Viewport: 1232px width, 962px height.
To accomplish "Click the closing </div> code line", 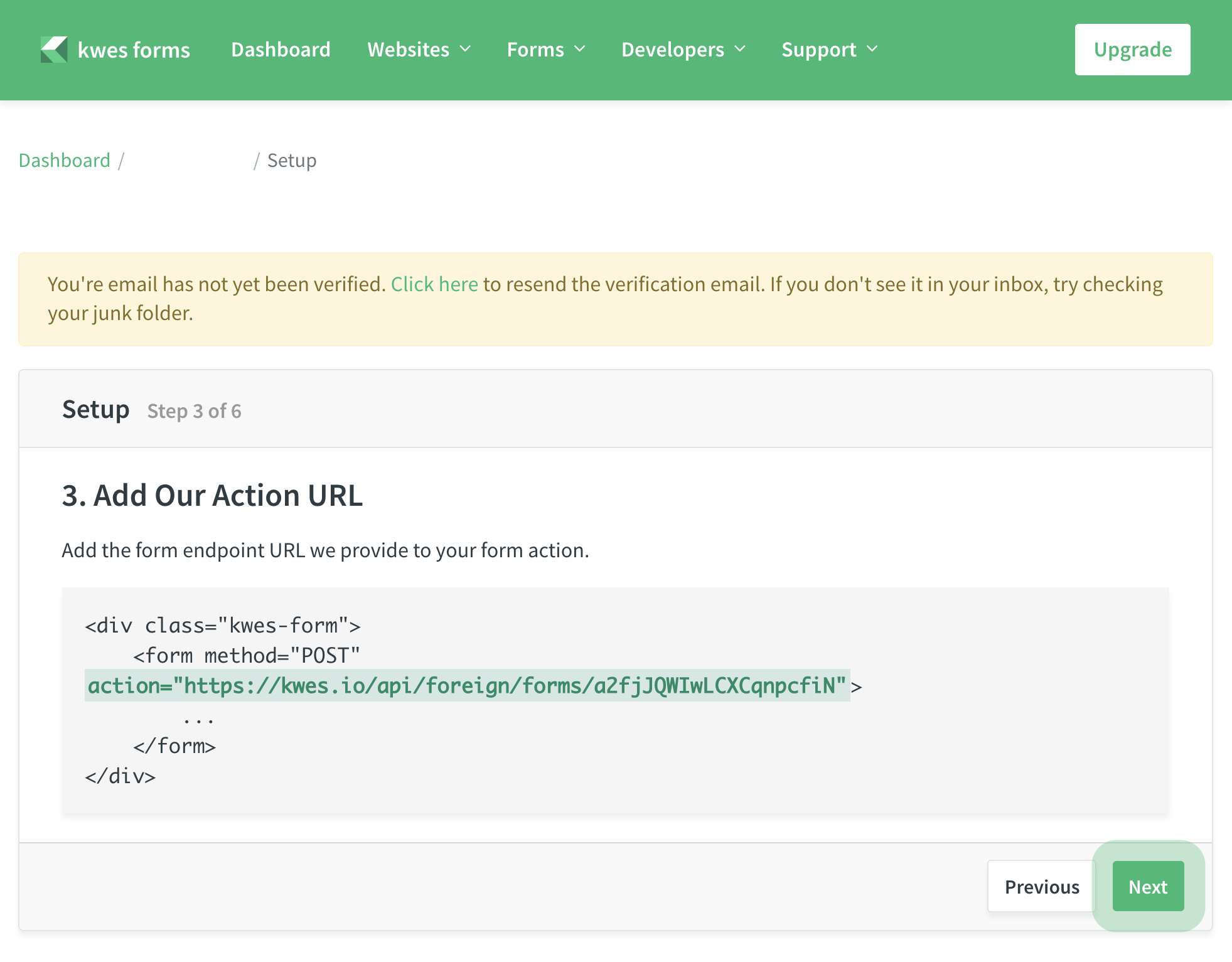I will pyautogui.click(x=121, y=776).
